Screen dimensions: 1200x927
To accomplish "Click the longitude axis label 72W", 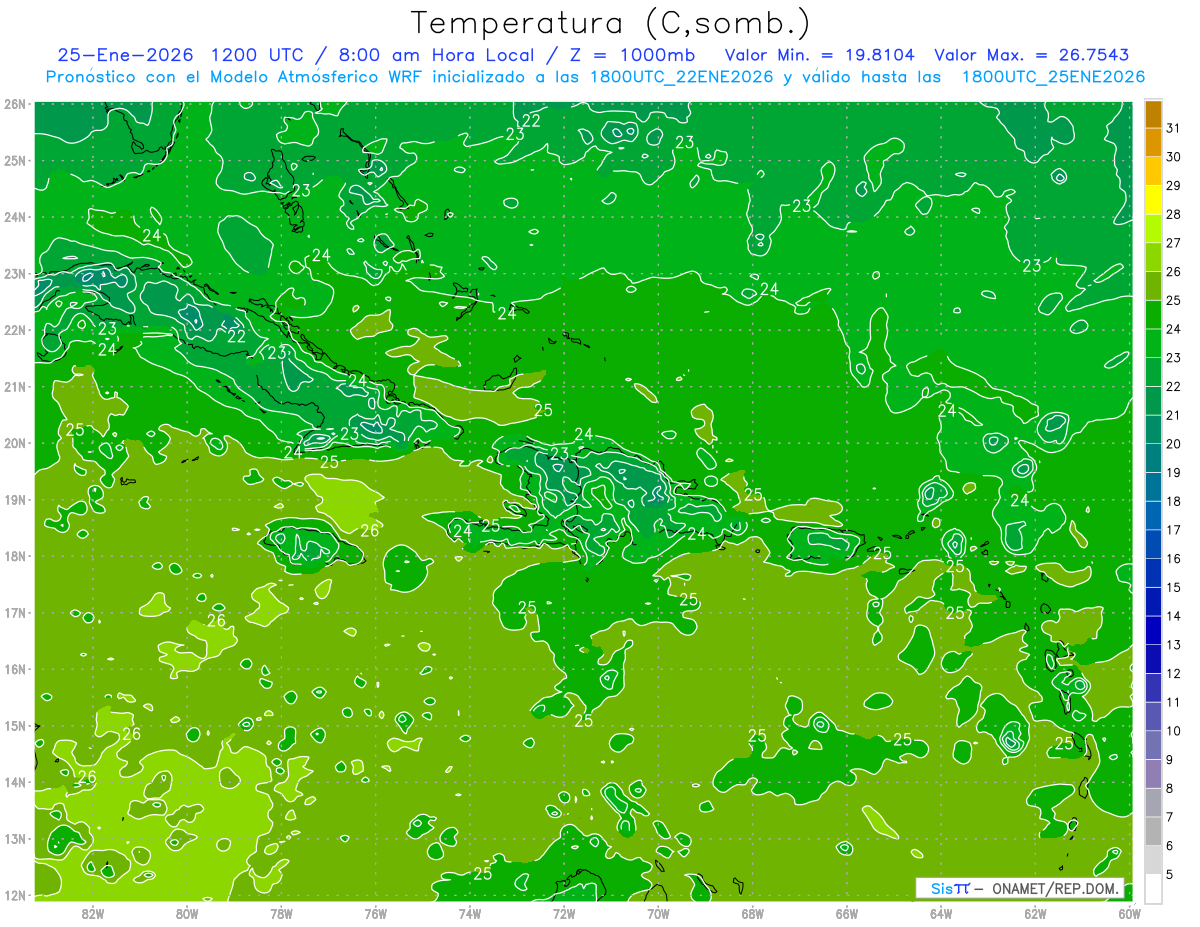I will (564, 913).
